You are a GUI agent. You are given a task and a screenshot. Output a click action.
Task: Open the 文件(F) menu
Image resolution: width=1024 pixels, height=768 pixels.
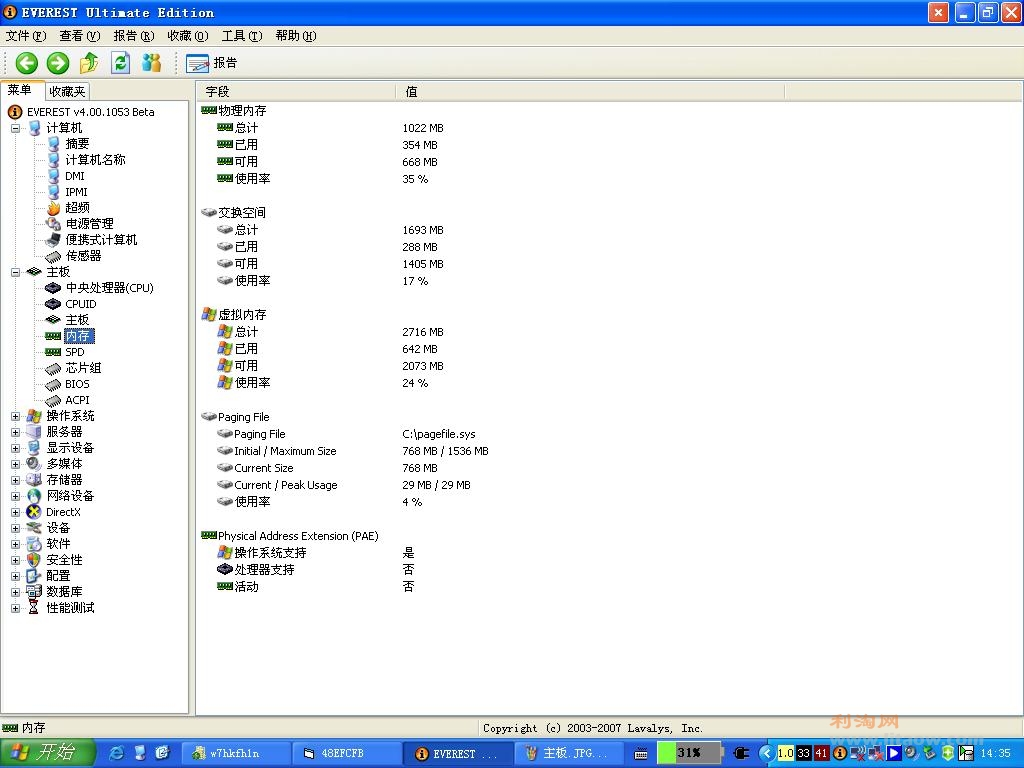26,36
